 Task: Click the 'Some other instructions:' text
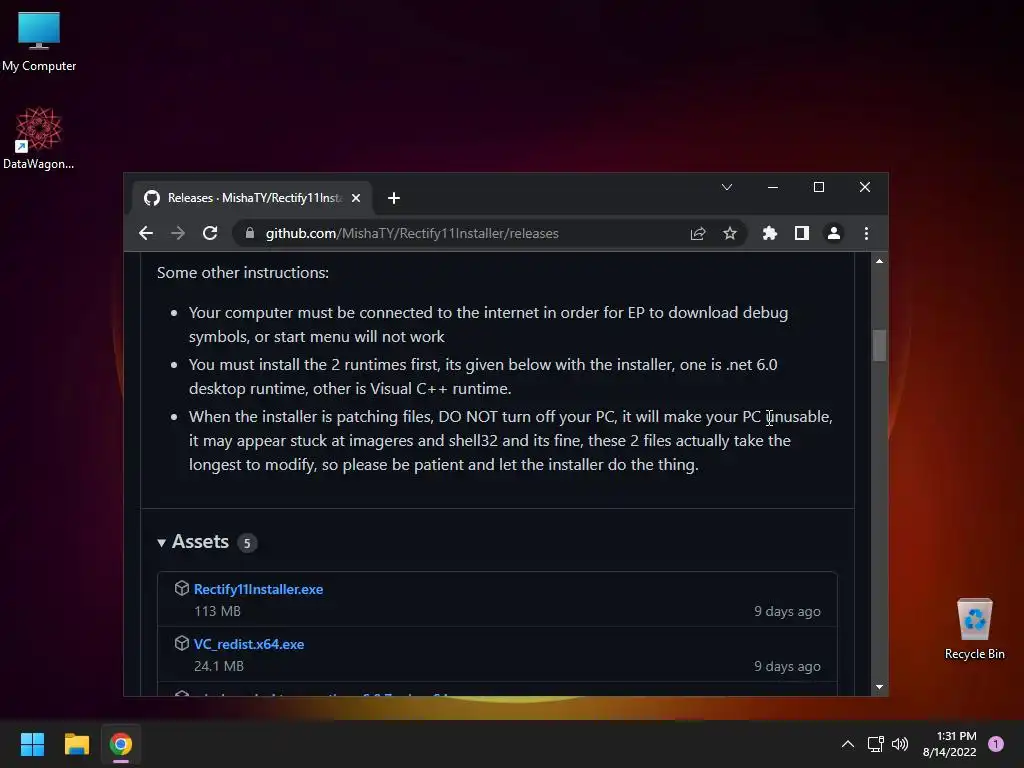click(243, 272)
